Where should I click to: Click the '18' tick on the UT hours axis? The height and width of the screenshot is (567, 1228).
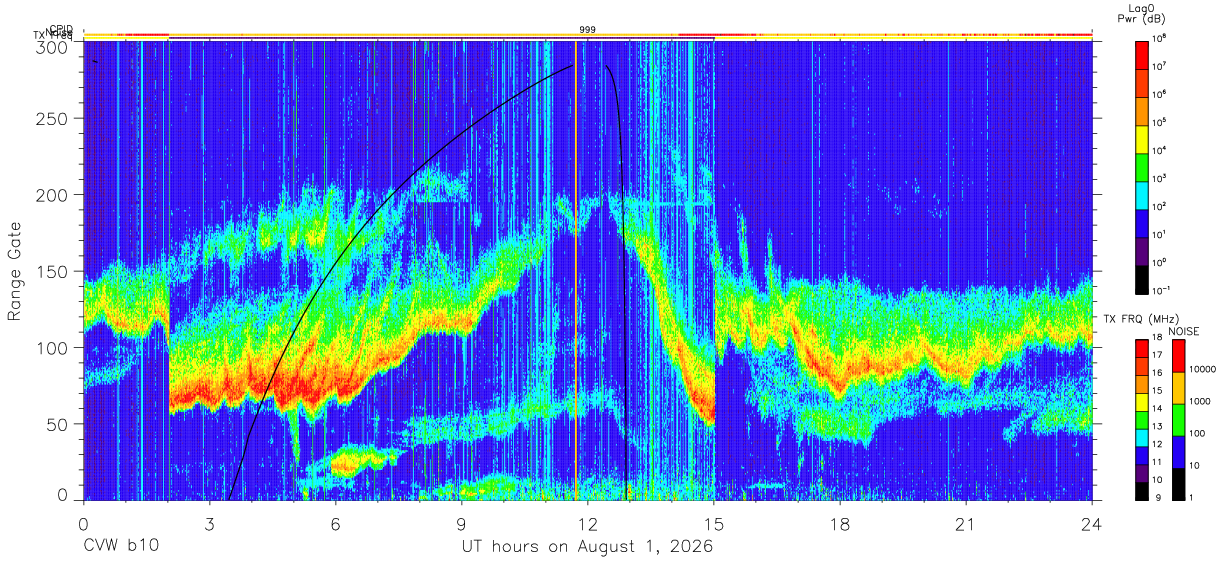point(840,524)
